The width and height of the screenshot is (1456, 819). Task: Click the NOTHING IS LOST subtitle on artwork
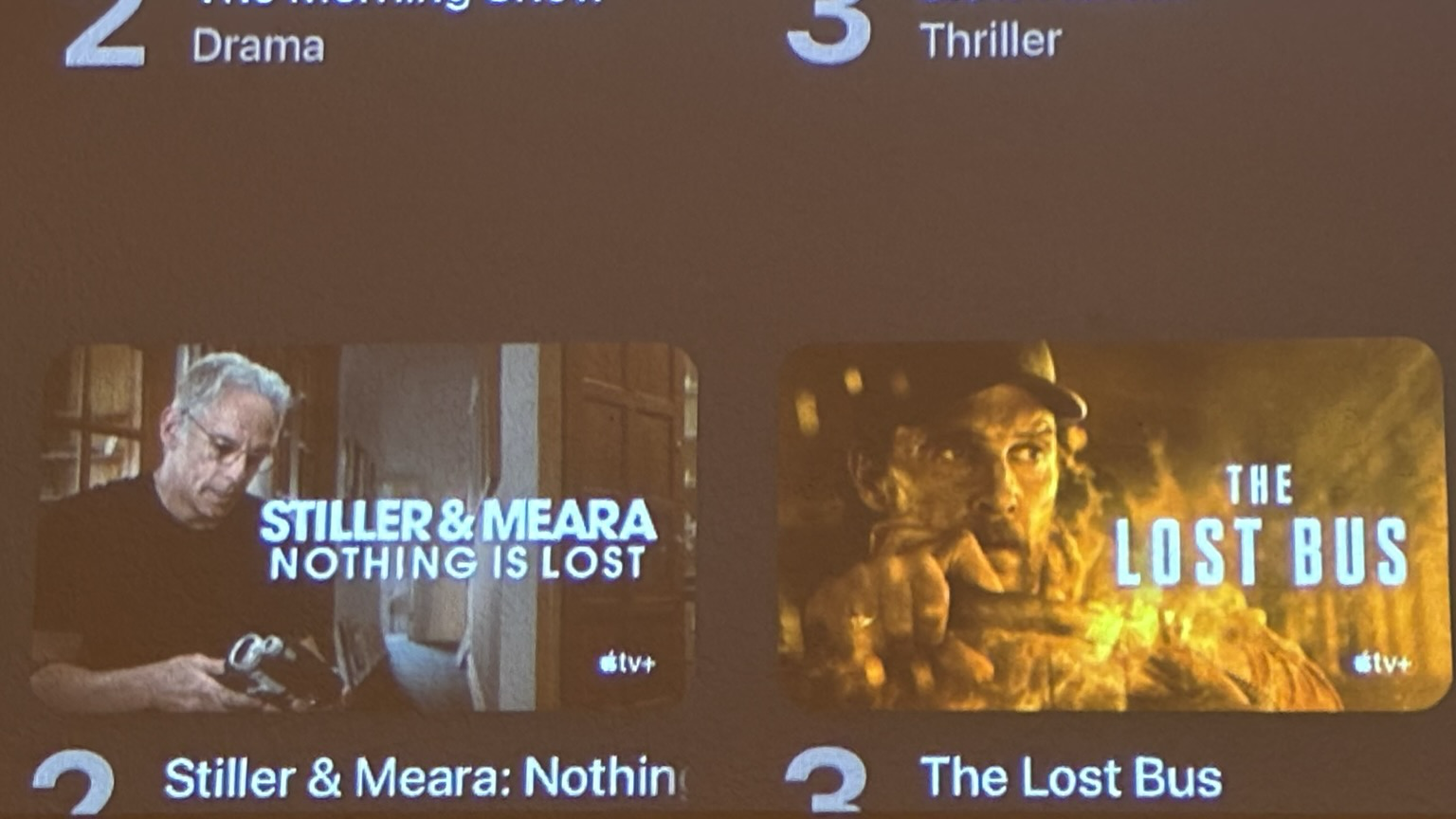(x=458, y=563)
